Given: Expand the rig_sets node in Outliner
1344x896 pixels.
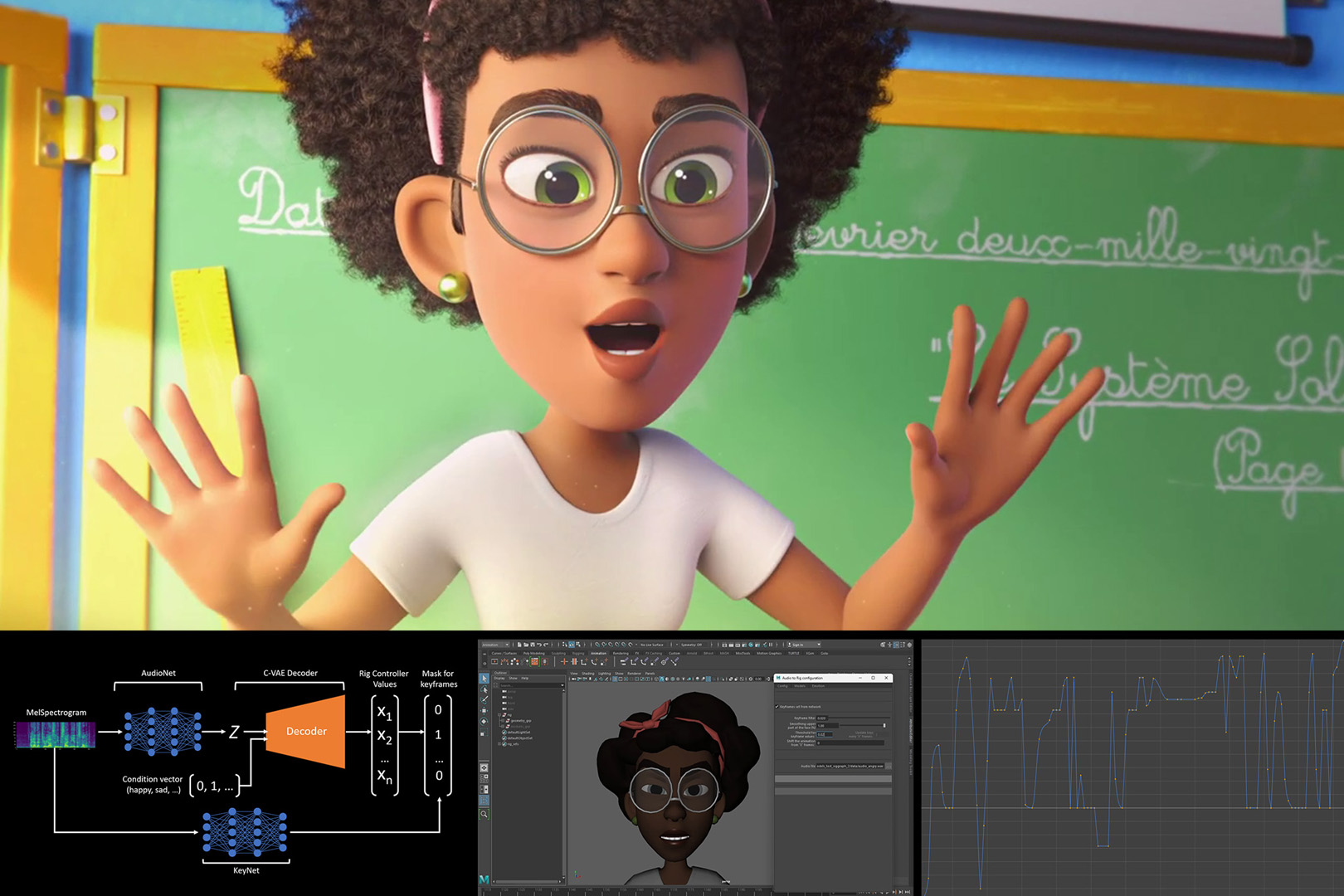Looking at the screenshot, I should tap(499, 744).
